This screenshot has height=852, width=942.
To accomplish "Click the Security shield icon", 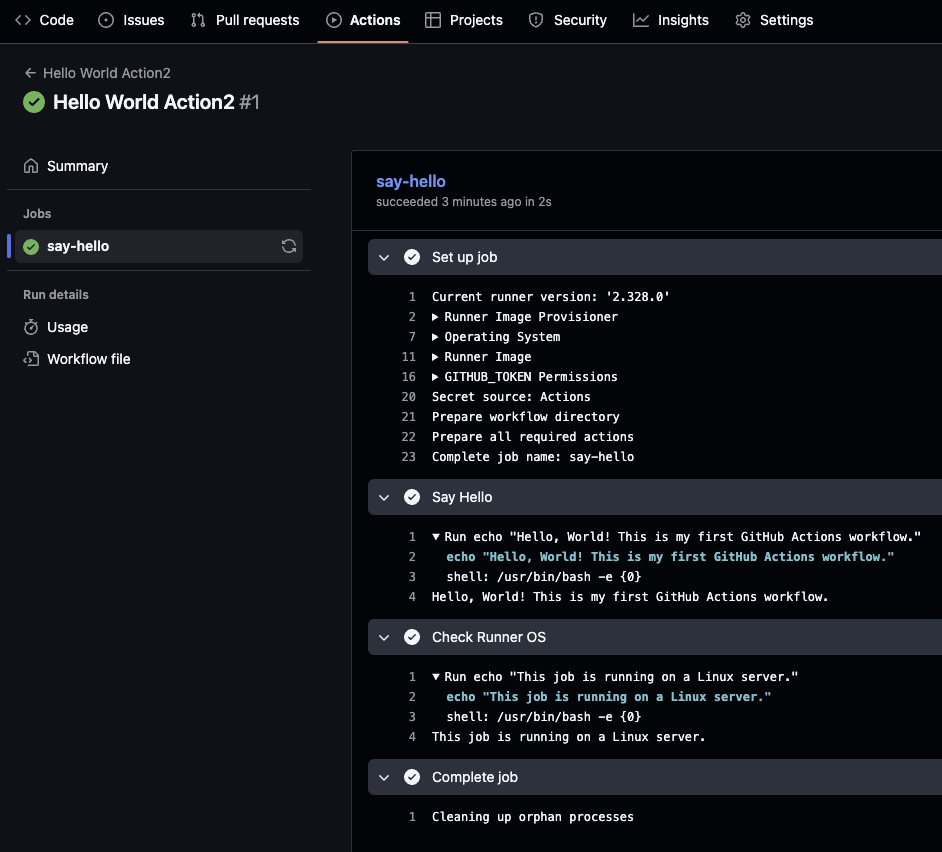I will pos(536,20).
